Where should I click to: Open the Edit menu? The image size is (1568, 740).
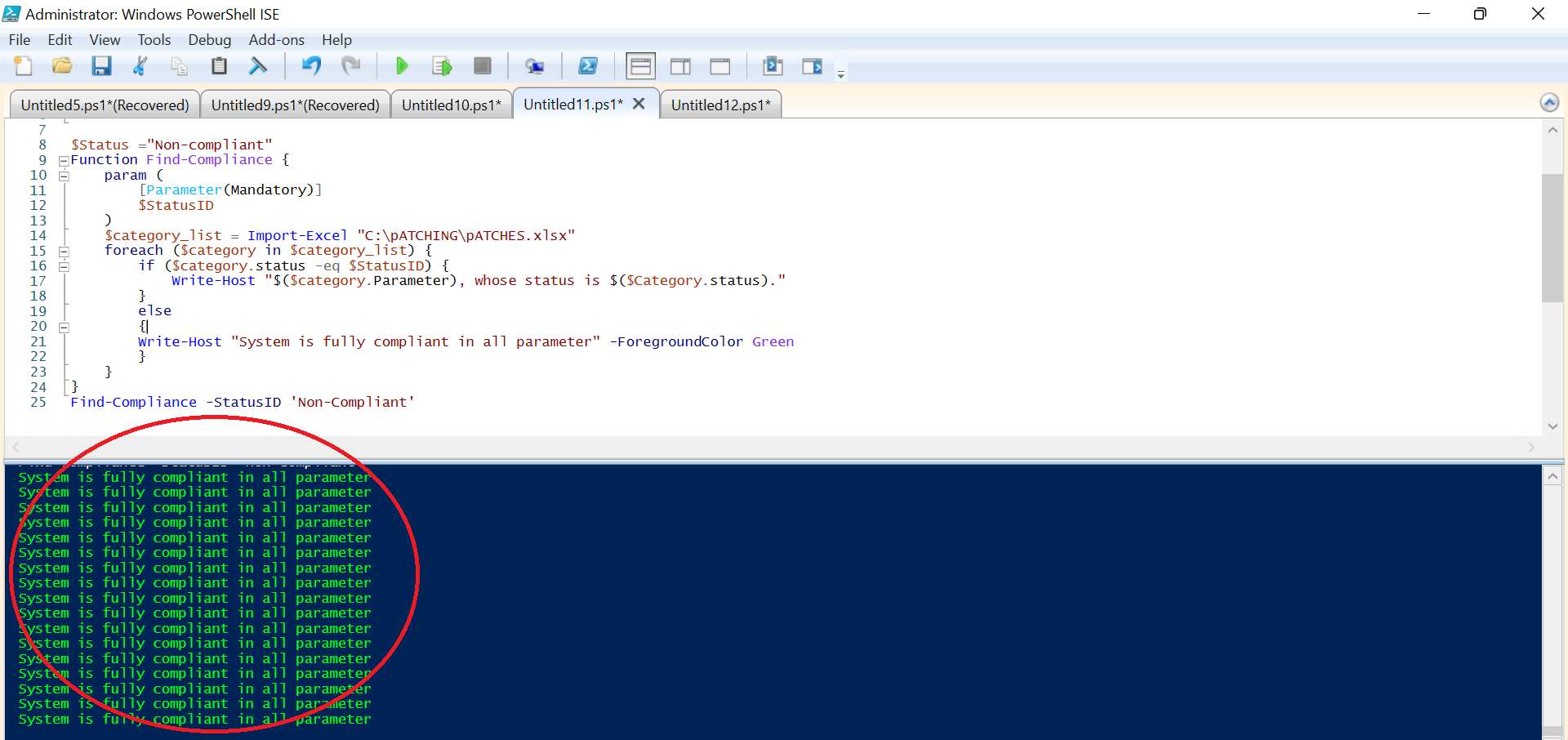[x=60, y=40]
